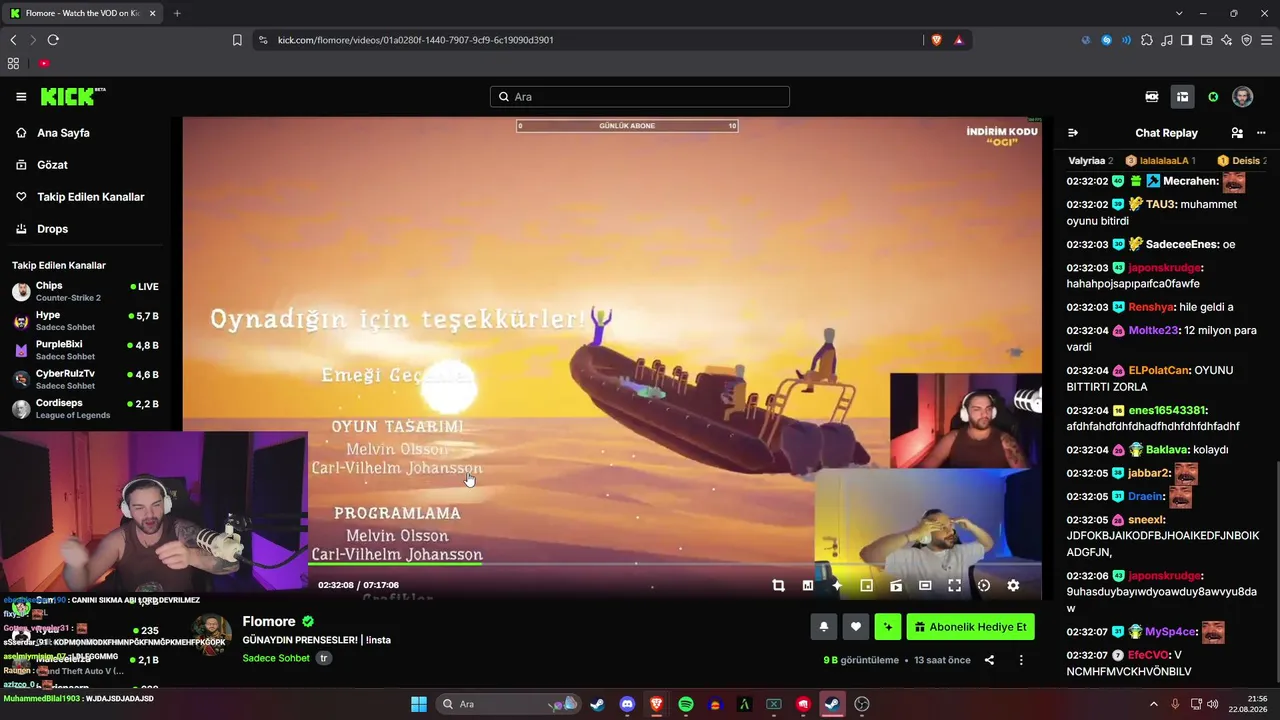Click the Kick logo
Image resolution: width=1280 pixels, height=720 pixels.
coord(73,97)
